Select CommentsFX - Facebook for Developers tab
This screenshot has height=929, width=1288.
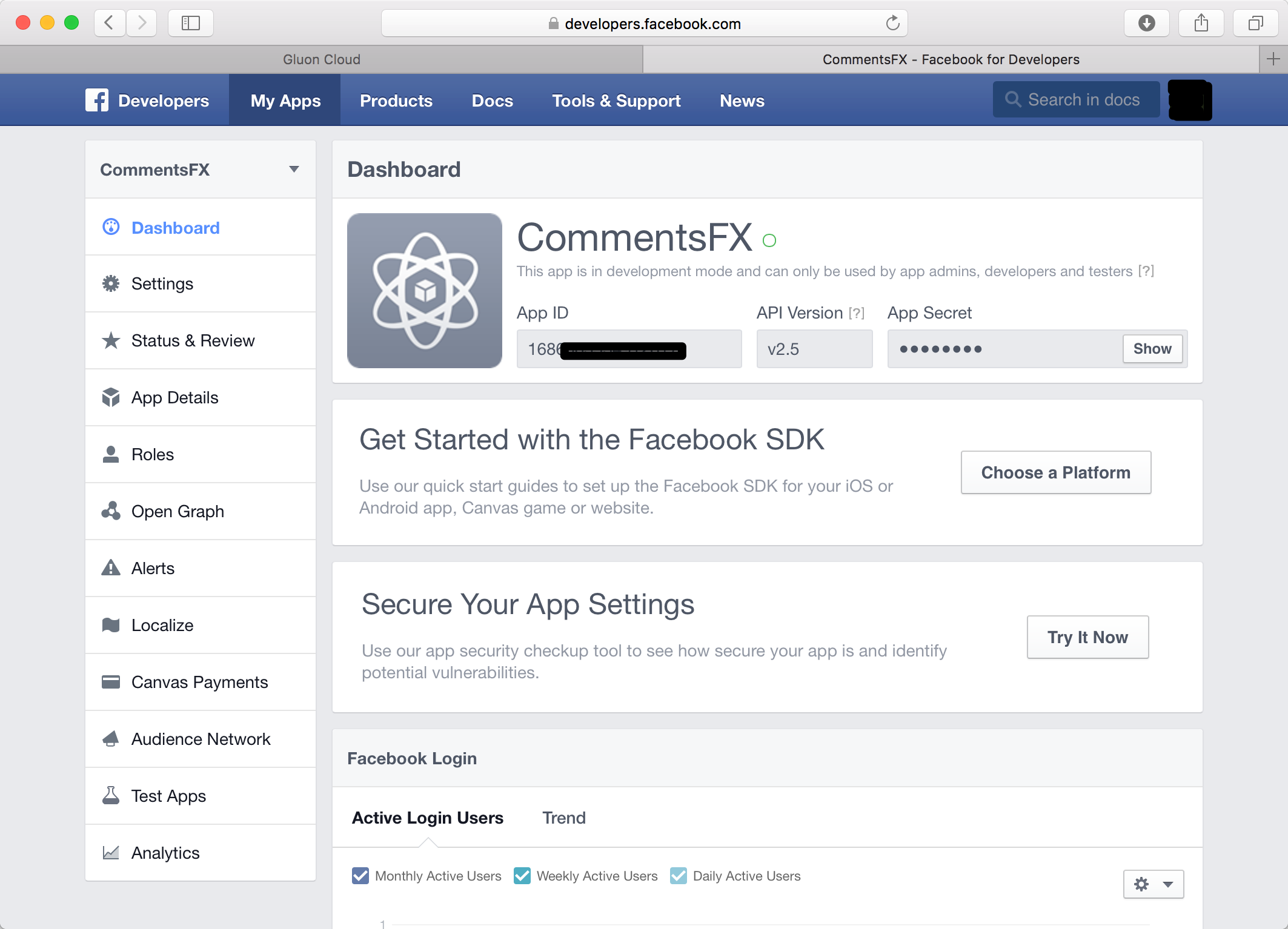pyautogui.click(x=951, y=59)
